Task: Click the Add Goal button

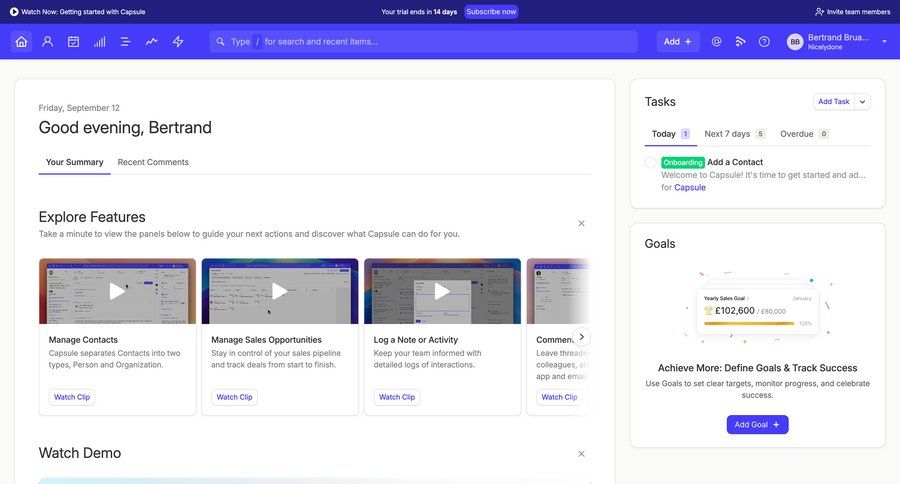Action: click(757, 425)
